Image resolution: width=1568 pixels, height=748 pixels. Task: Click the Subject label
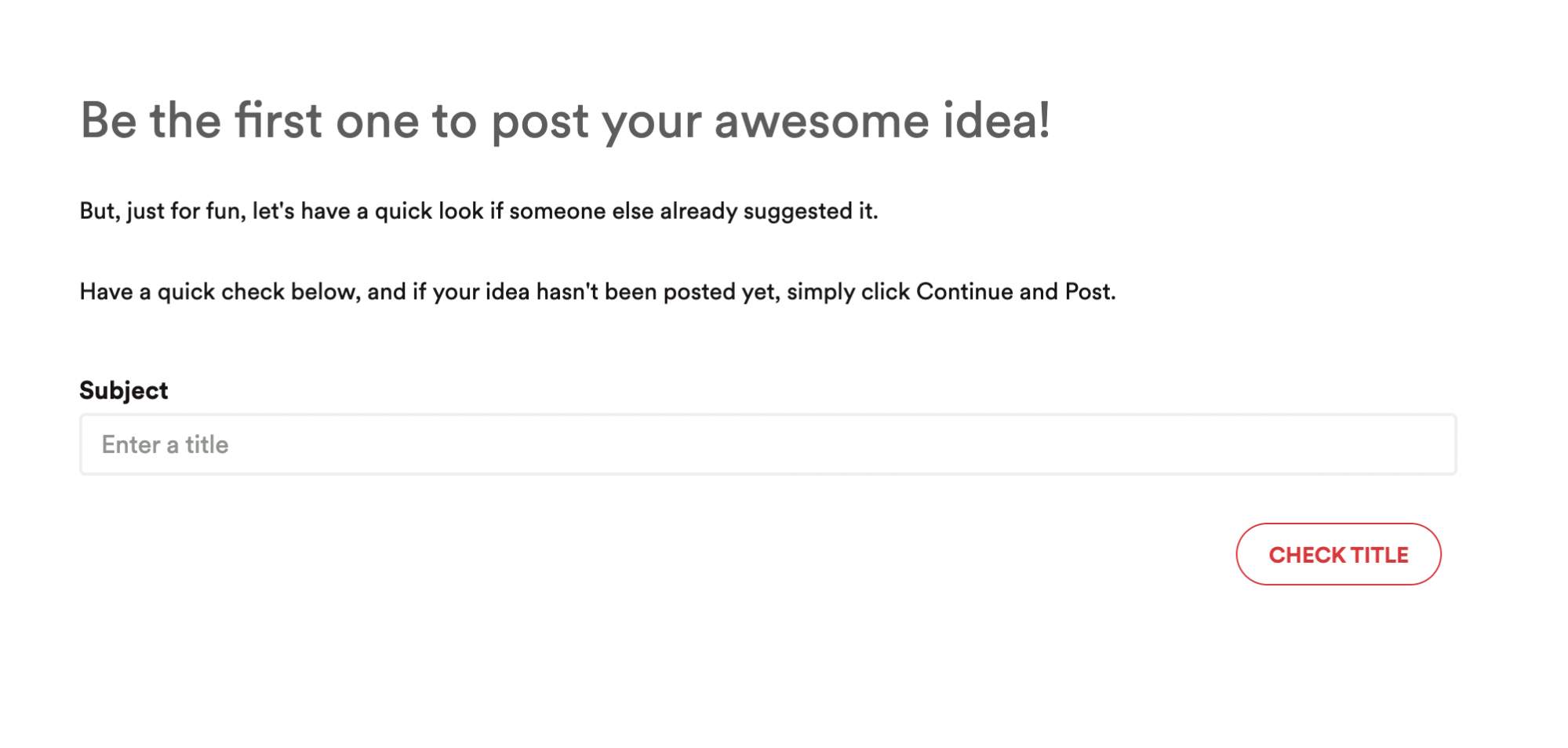click(123, 389)
